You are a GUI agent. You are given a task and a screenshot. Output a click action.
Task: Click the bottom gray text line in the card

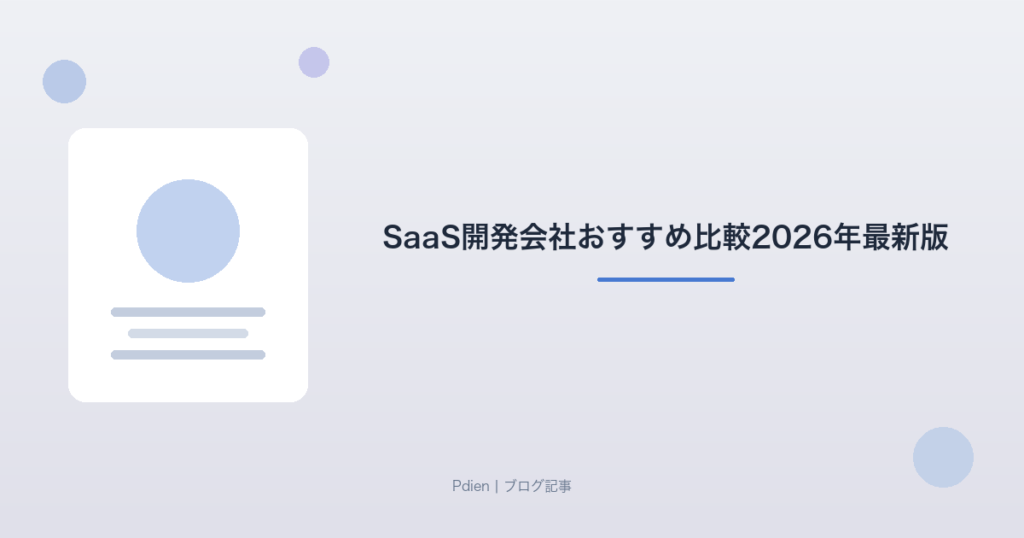click(x=188, y=355)
